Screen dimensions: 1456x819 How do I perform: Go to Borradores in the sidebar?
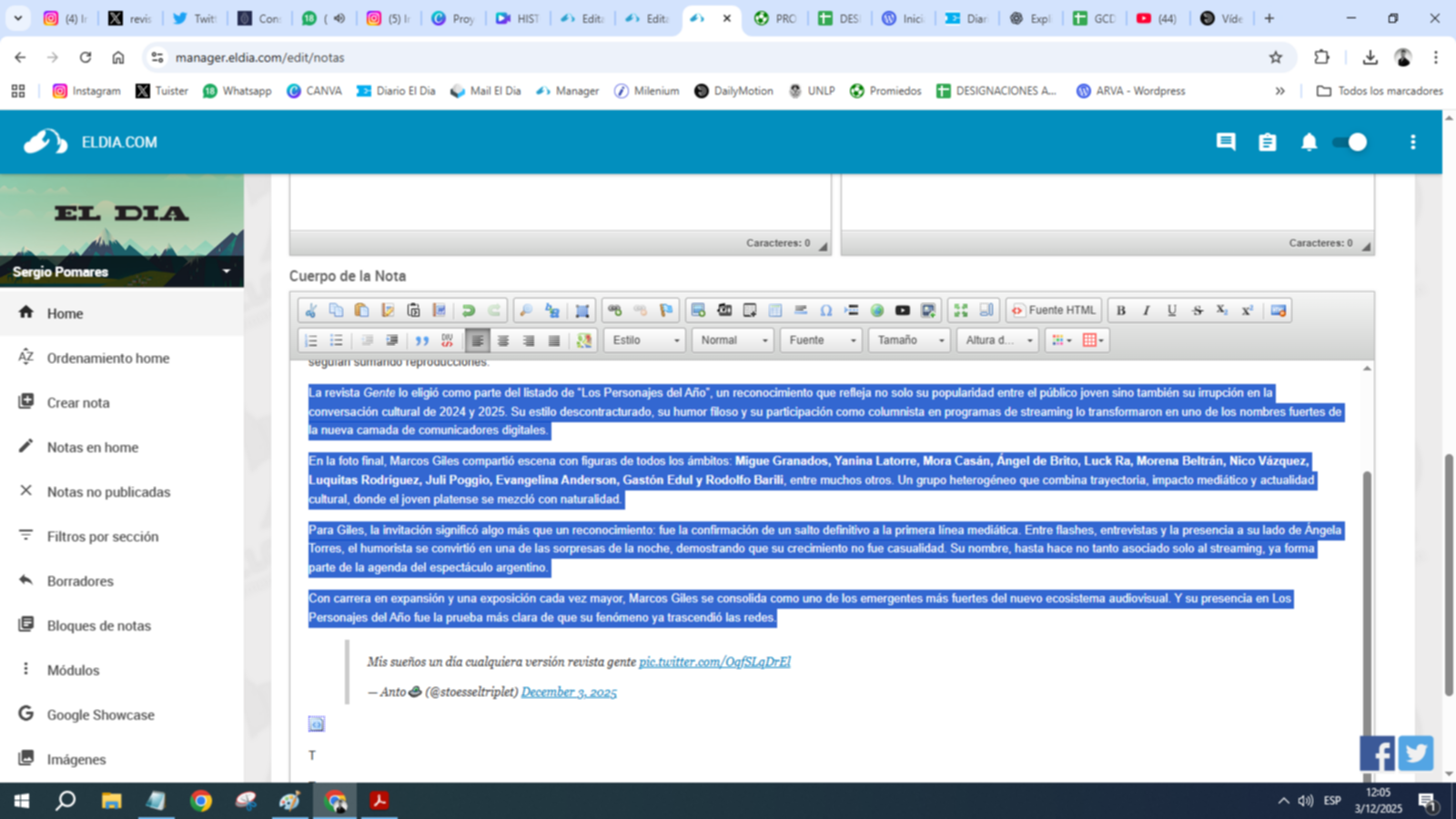(x=80, y=581)
